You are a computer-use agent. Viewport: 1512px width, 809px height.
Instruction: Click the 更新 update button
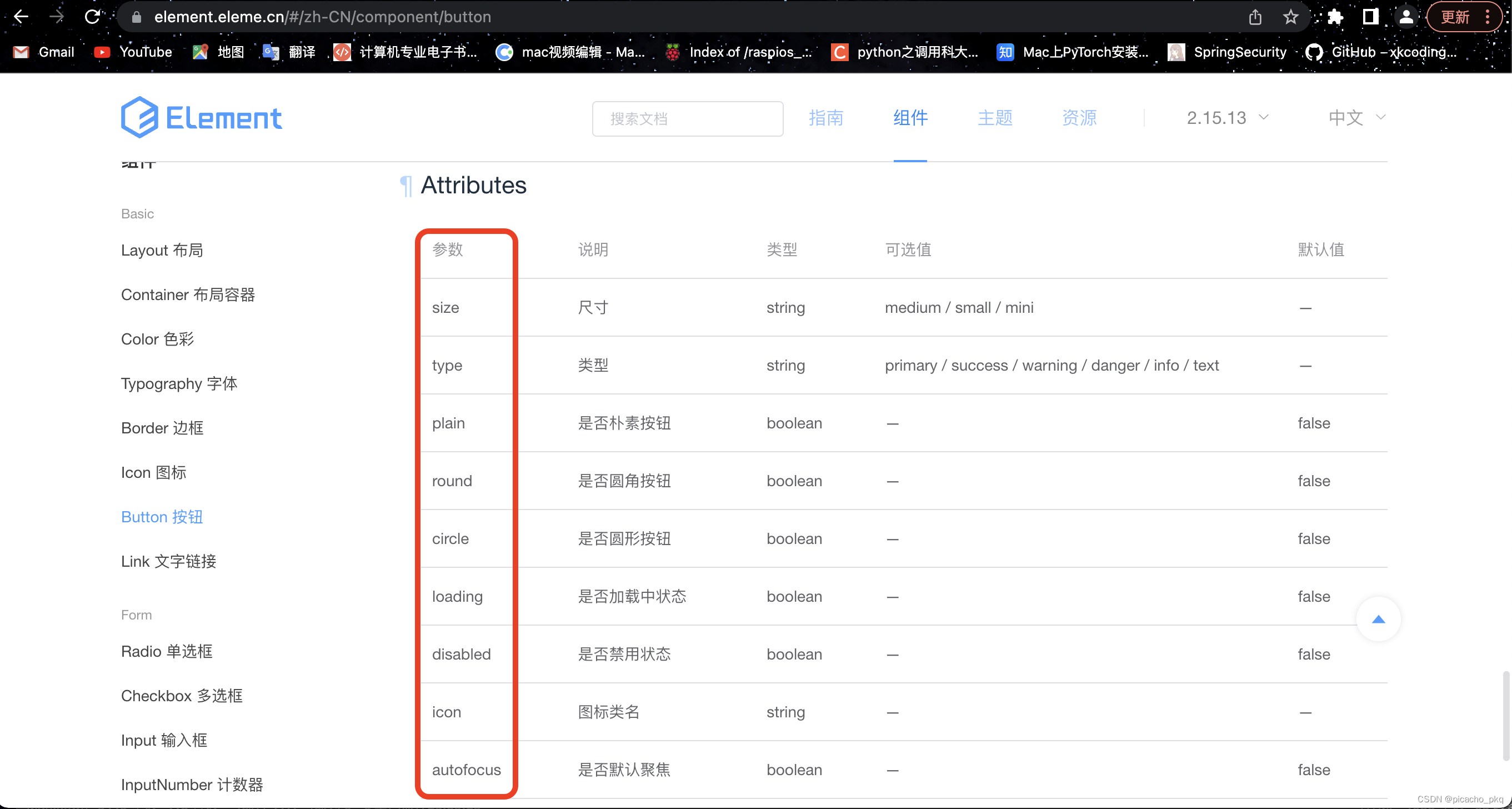(1456, 17)
